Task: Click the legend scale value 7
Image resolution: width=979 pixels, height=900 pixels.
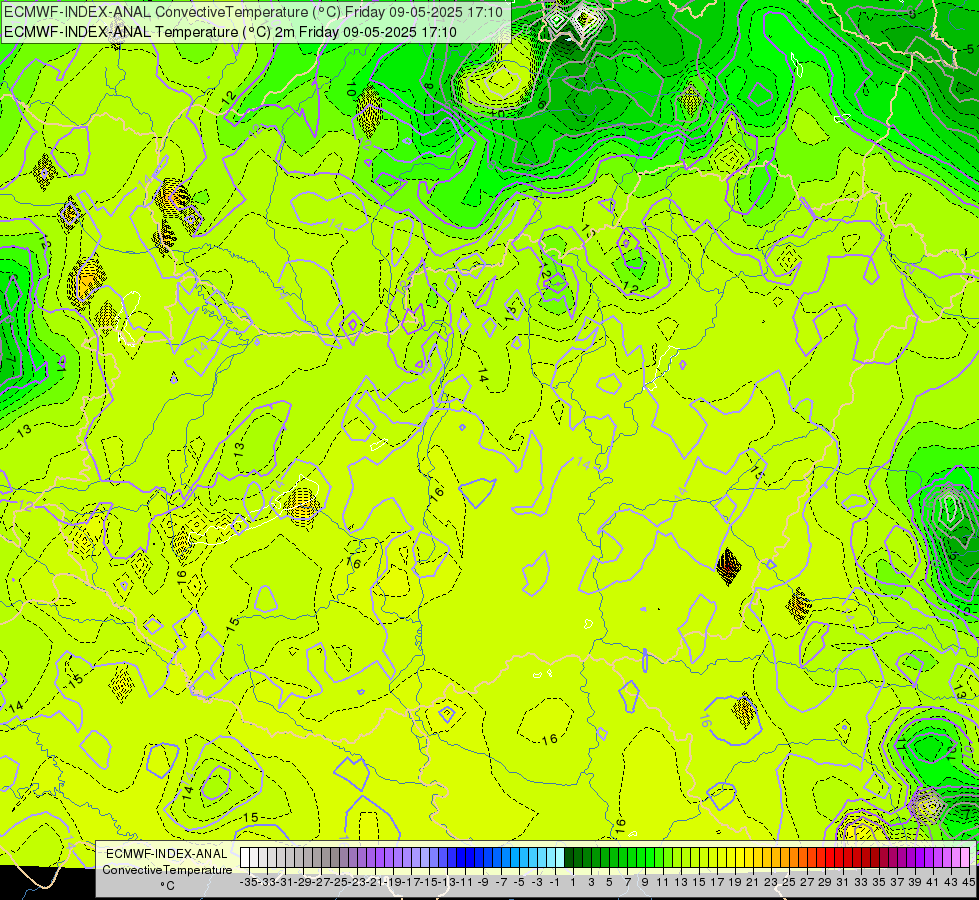Action: [627, 882]
